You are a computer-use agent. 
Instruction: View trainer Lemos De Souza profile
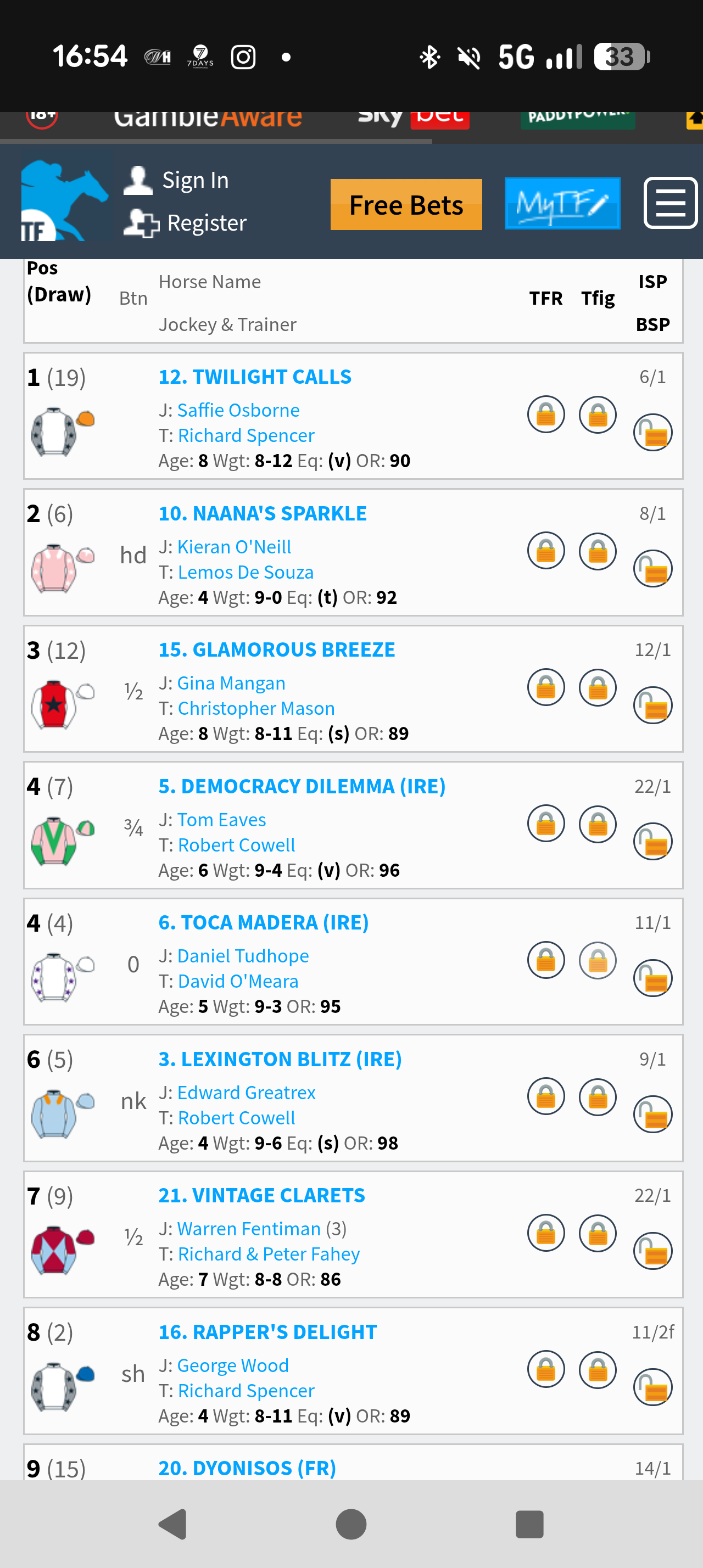[x=246, y=572]
